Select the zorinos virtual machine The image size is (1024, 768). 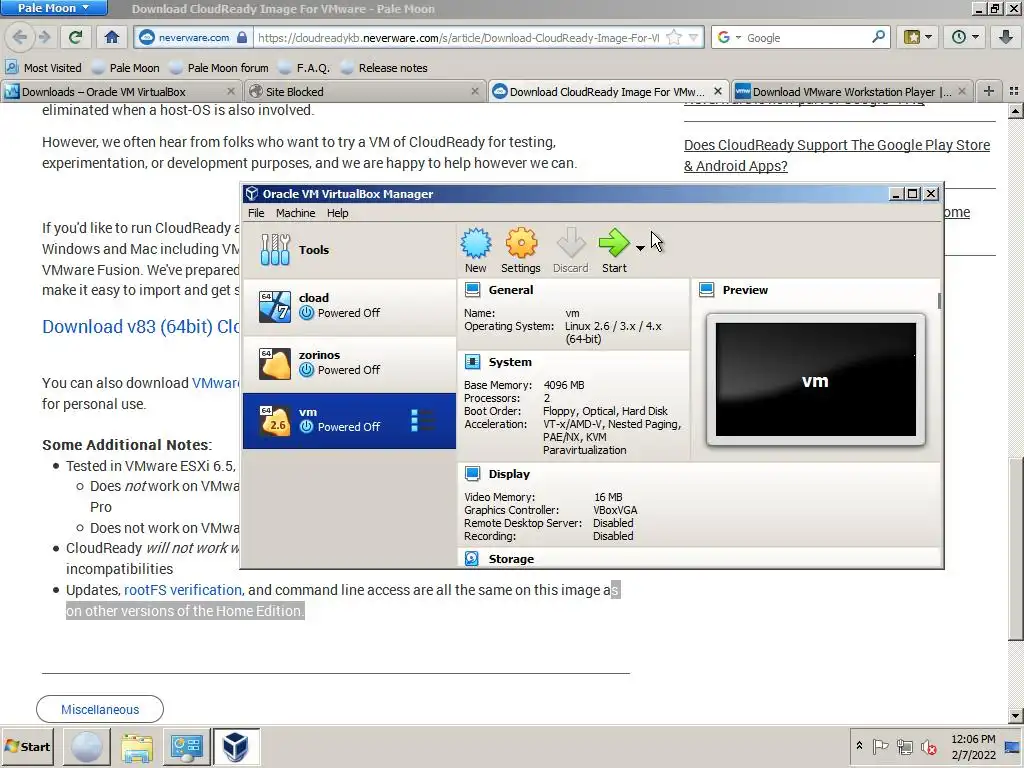pyautogui.click(x=349, y=363)
